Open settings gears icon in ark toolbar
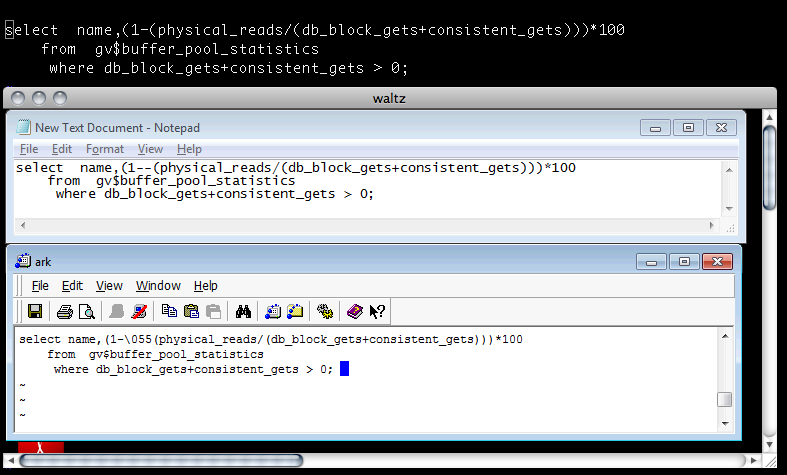This screenshot has height=475, width=787. pyautogui.click(x=325, y=311)
